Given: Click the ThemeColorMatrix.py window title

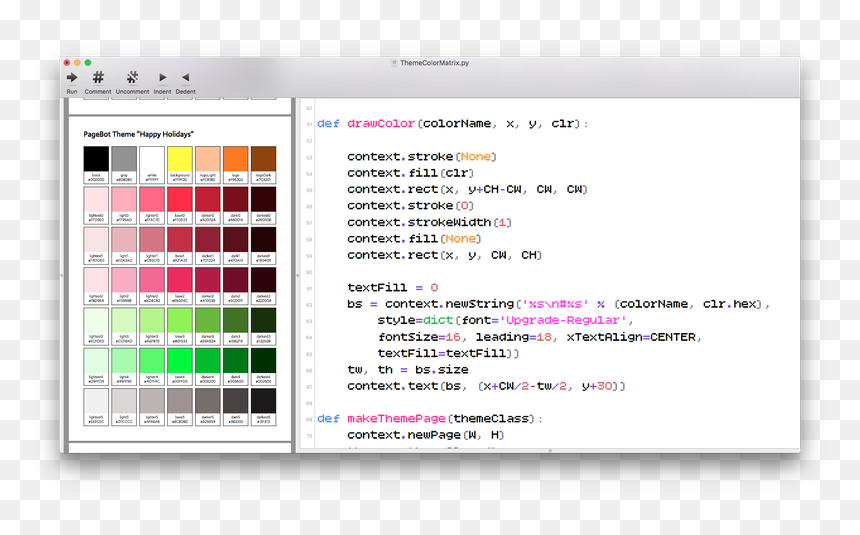Looking at the screenshot, I should pyautogui.click(x=434, y=63).
